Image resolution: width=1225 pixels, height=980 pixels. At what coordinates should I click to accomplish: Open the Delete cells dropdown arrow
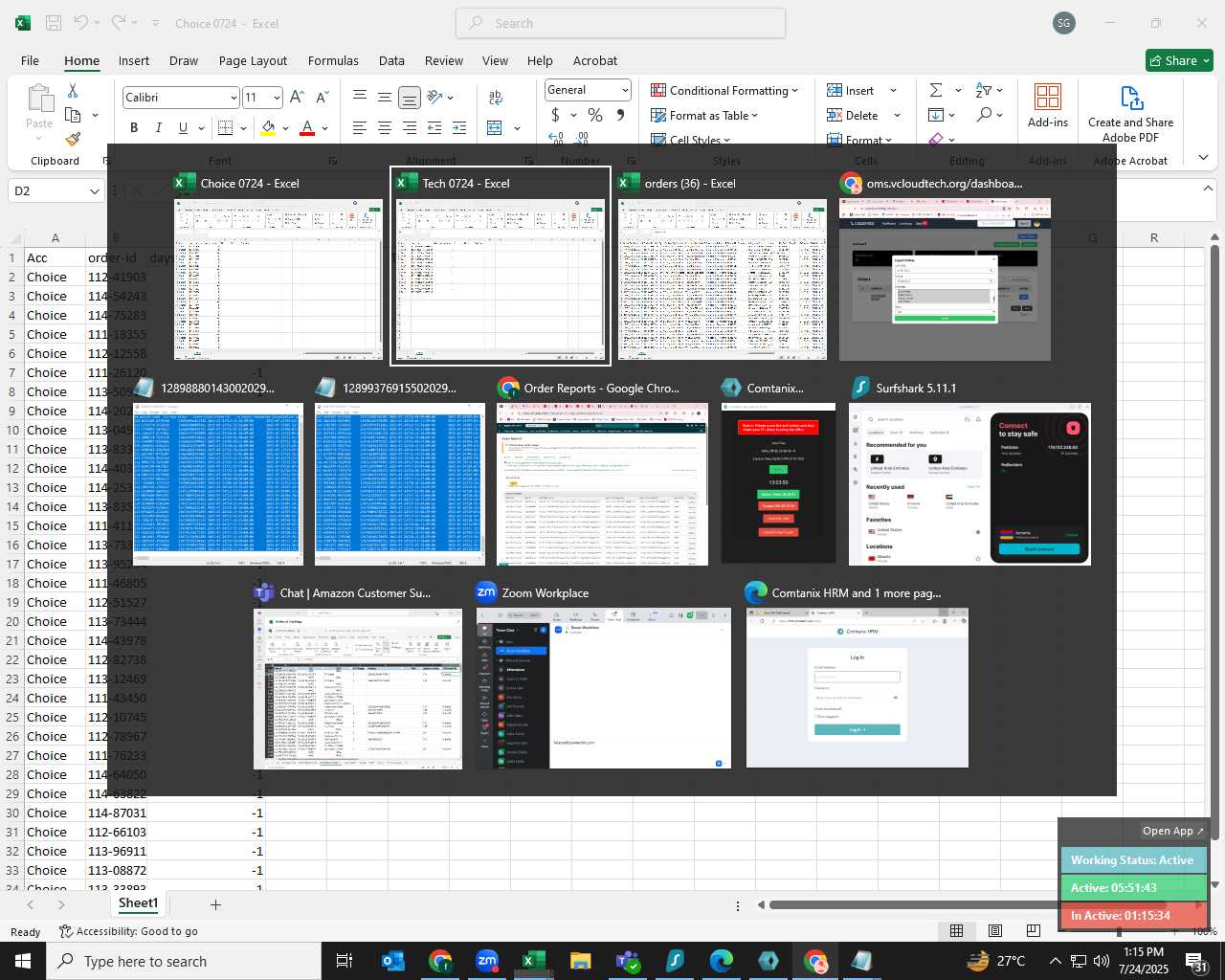[897, 115]
